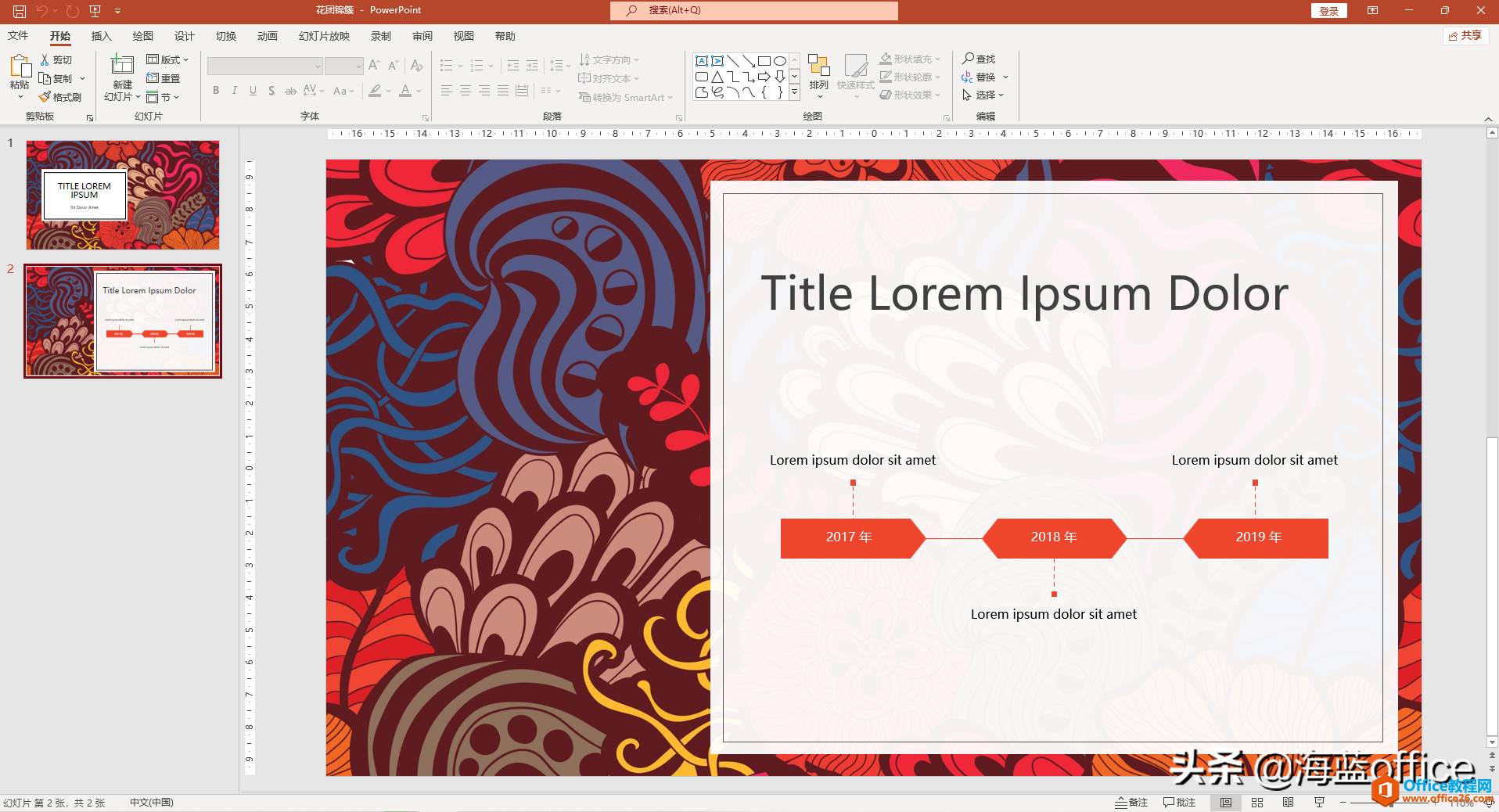Select the text box shape in shapes gallery
Image resolution: width=1499 pixels, height=812 pixels.
(702, 61)
